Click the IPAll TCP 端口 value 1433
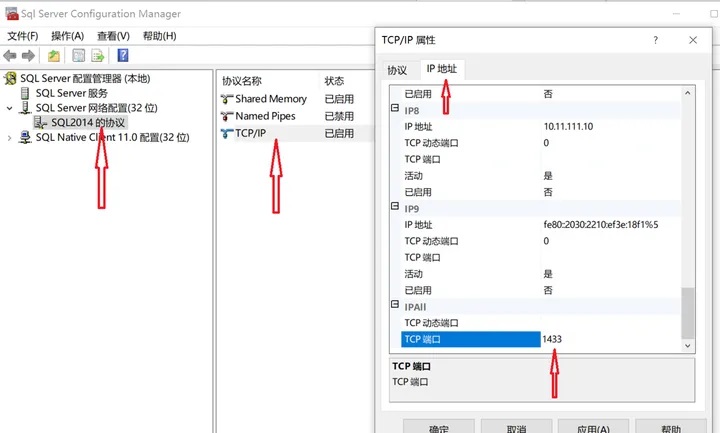Screen dimensions: 720x433 (552, 339)
